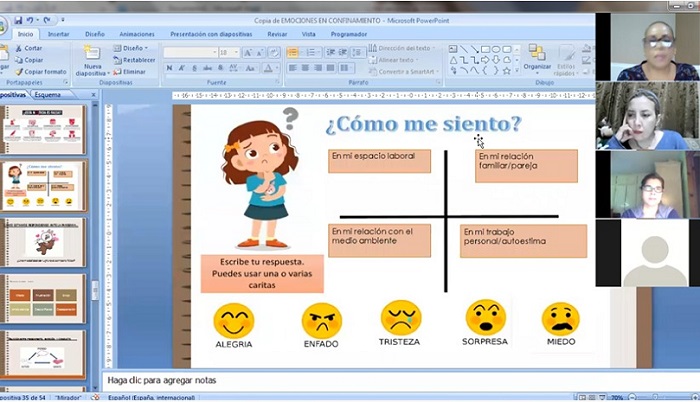Click the Convertir a SmartArt button

pos(404,72)
